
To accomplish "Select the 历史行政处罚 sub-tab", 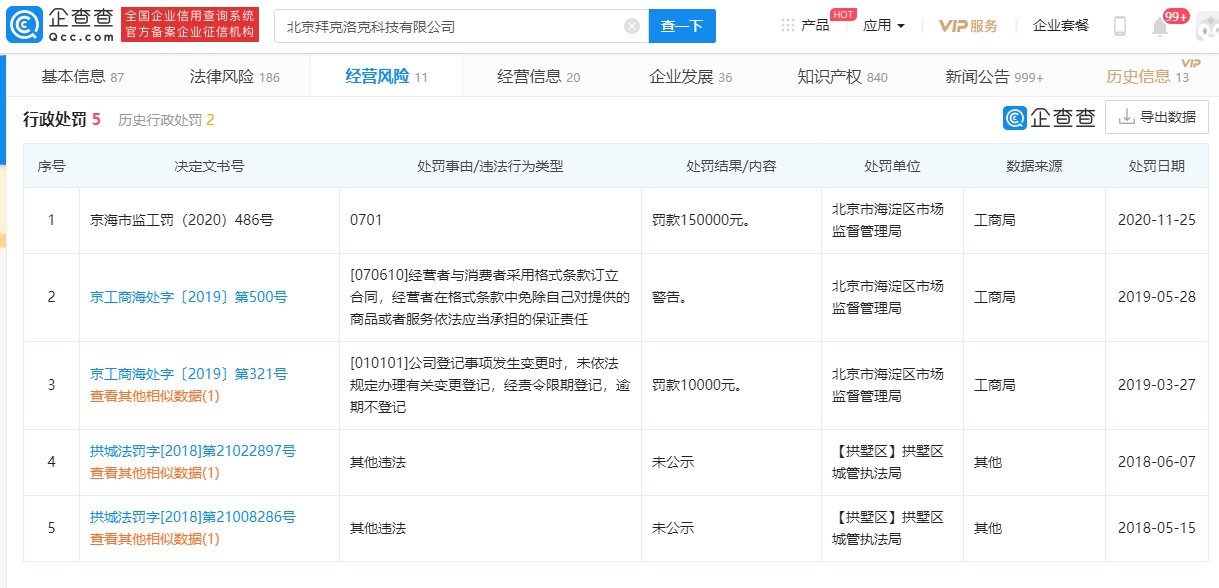I will coord(166,120).
